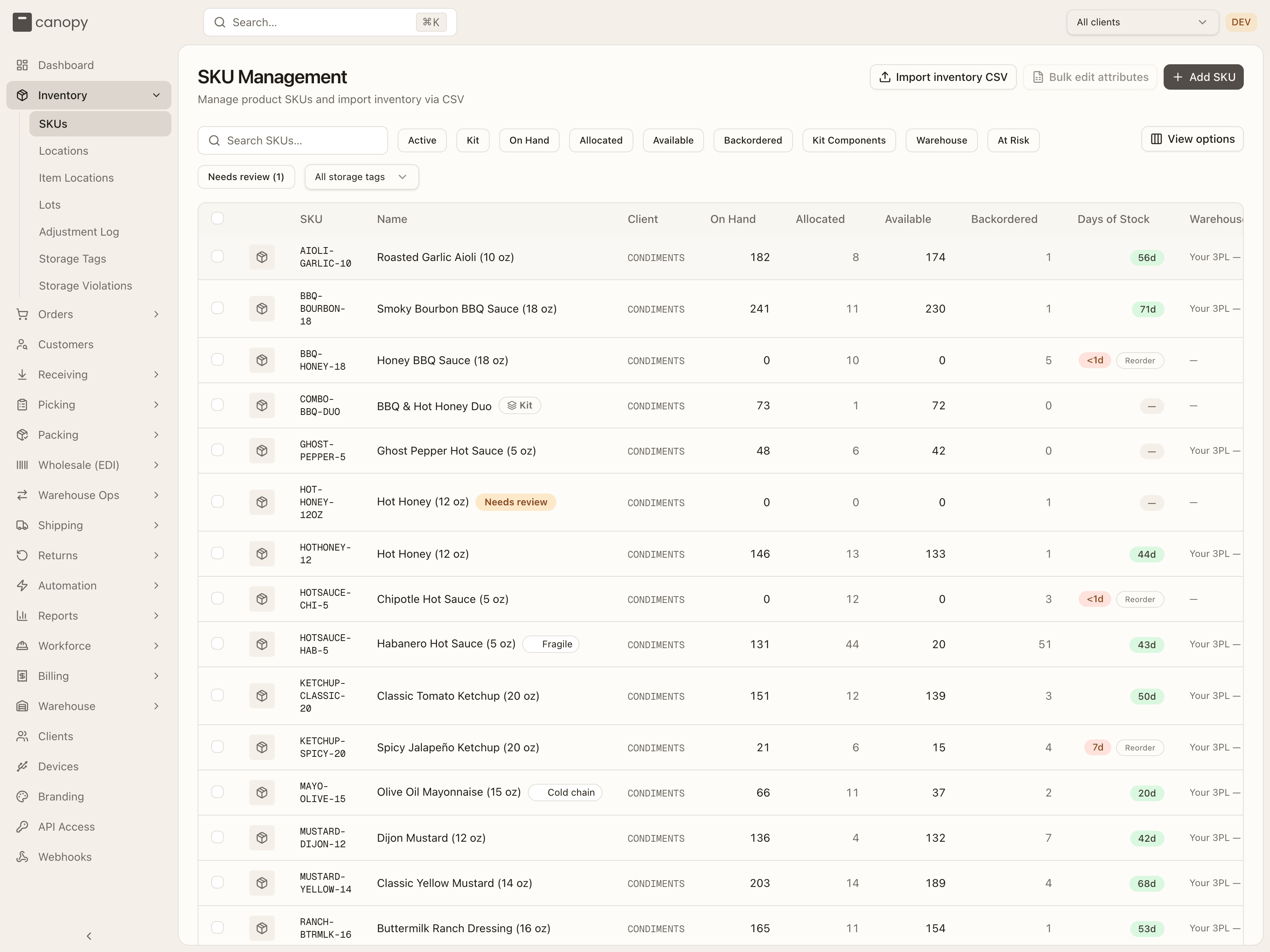Check the Classic Yellow Mustard row checkbox
The width and height of the screenshot is (1270, 952).
tap(217, 882)
